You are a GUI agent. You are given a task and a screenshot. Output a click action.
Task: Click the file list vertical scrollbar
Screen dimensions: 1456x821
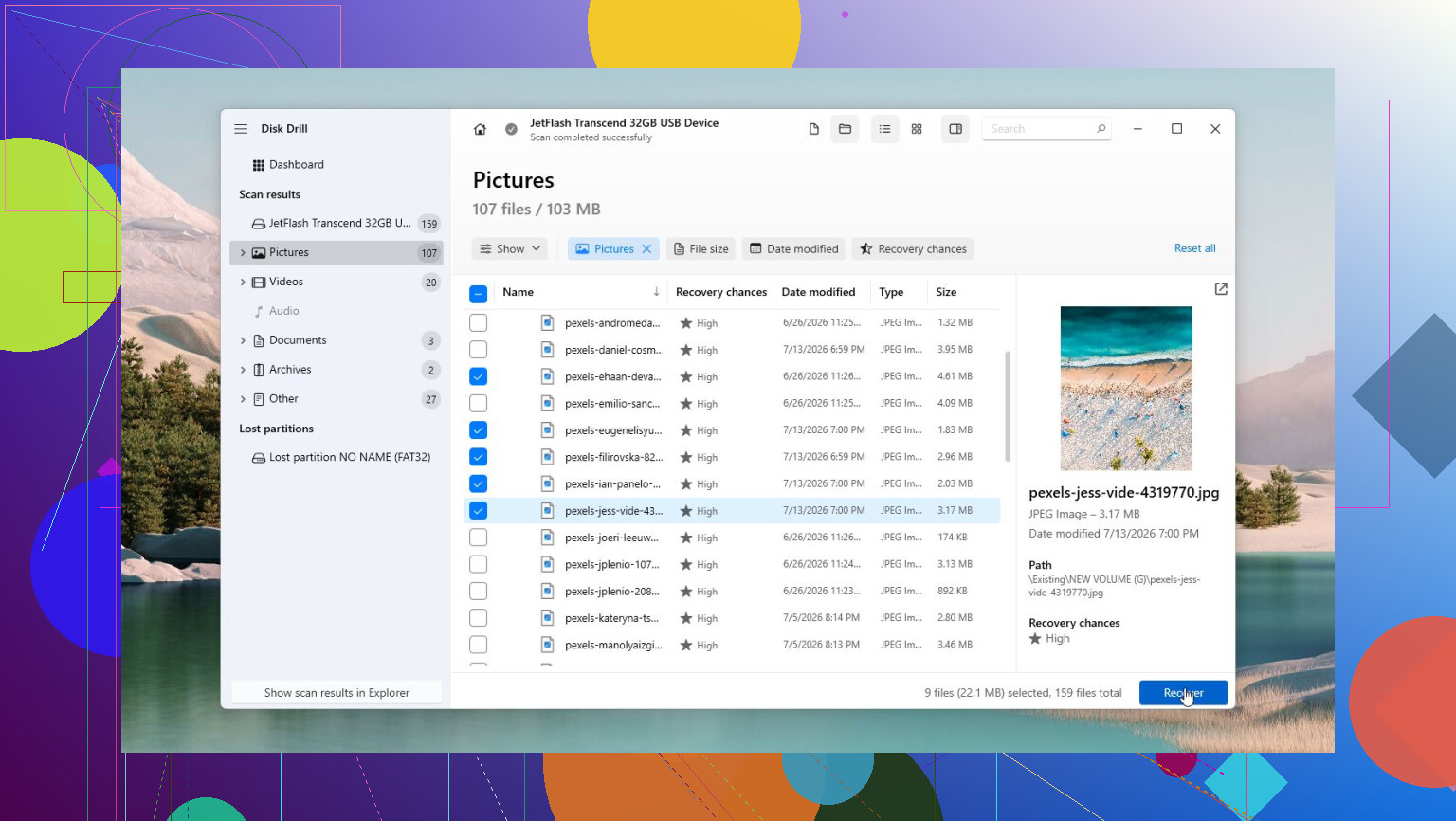(1008, 406)
